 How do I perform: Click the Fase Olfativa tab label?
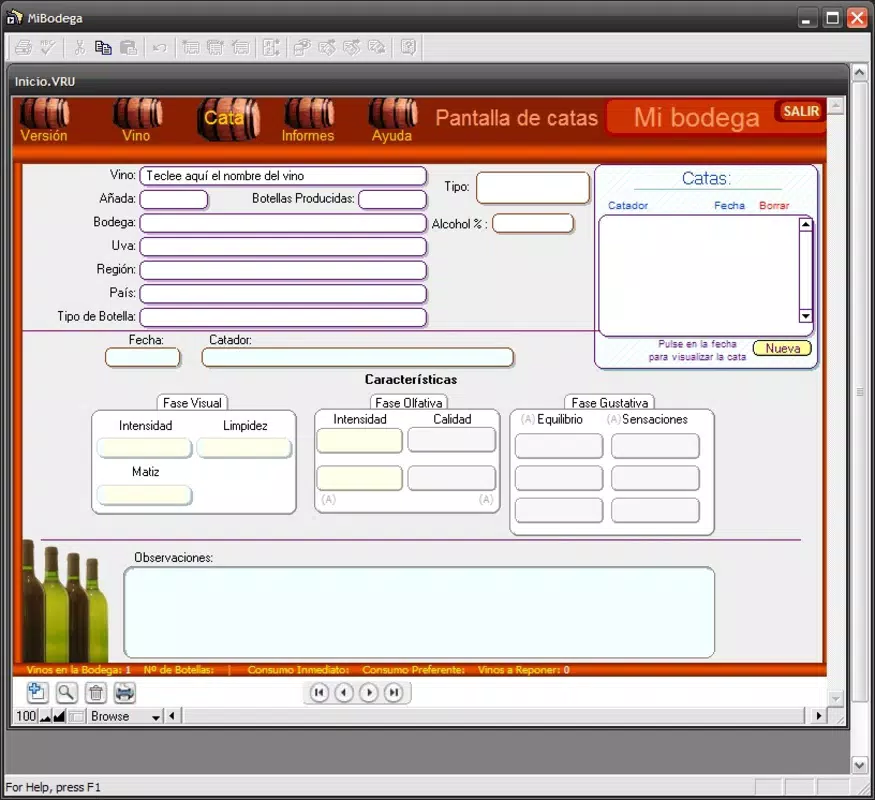[x=408, y=403]
